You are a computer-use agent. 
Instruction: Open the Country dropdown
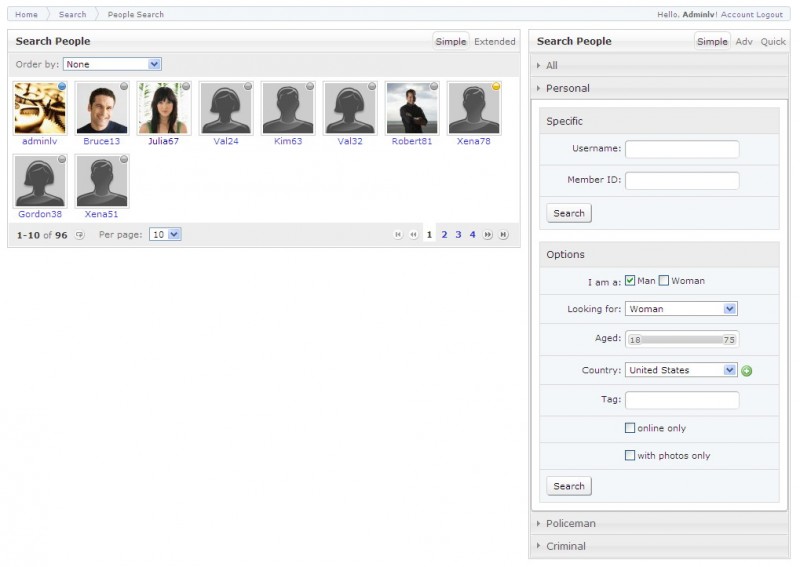[681, 370]
